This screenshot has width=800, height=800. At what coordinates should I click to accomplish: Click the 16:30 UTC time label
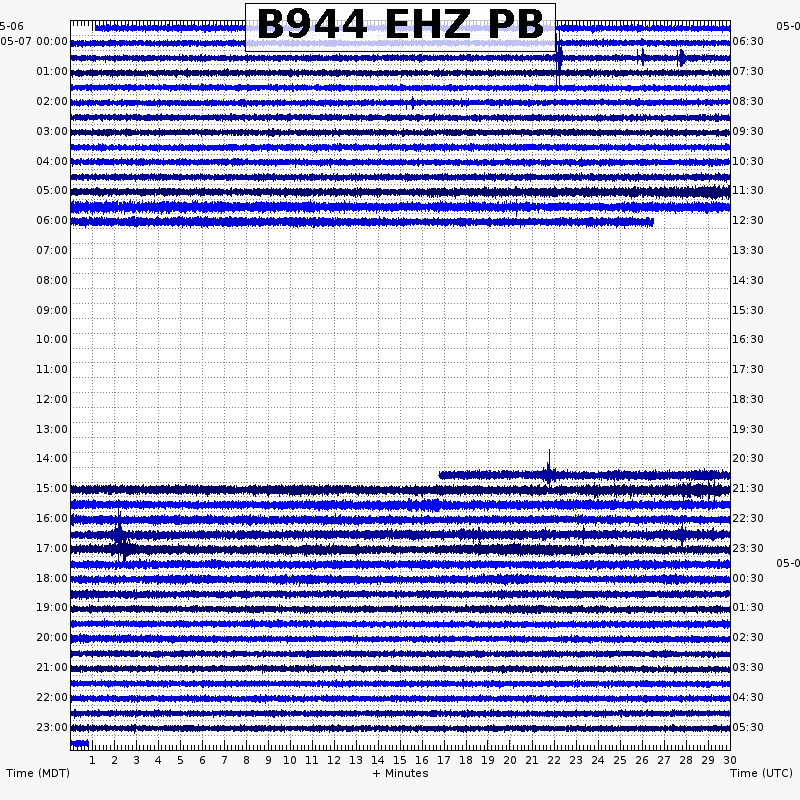[x=748, y=339]
